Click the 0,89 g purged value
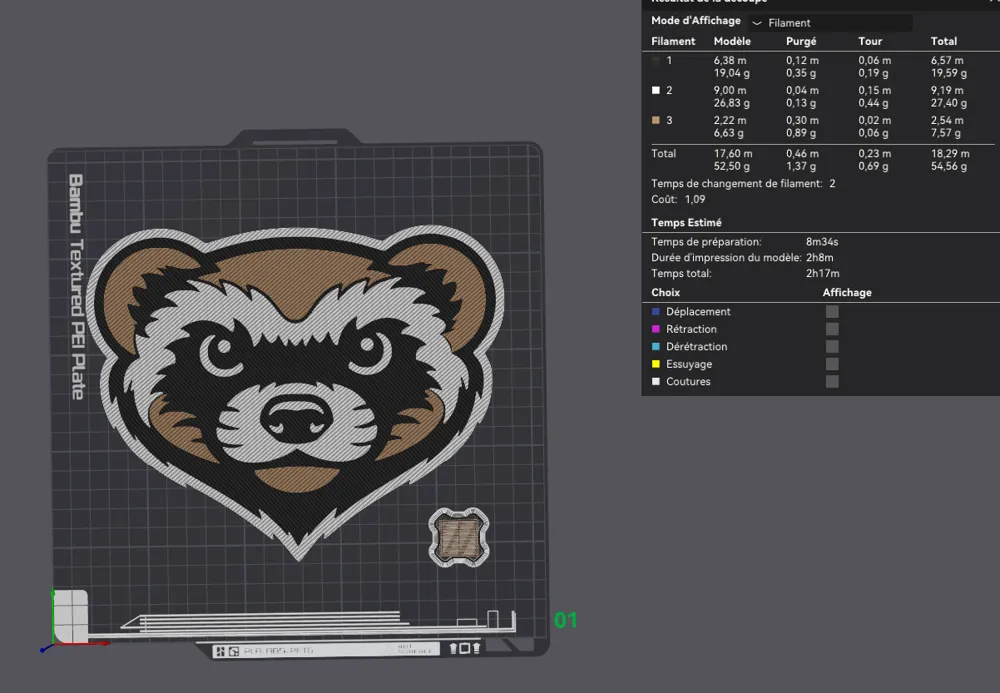This screenshot has height=693, width=1000. coord(801,133)
